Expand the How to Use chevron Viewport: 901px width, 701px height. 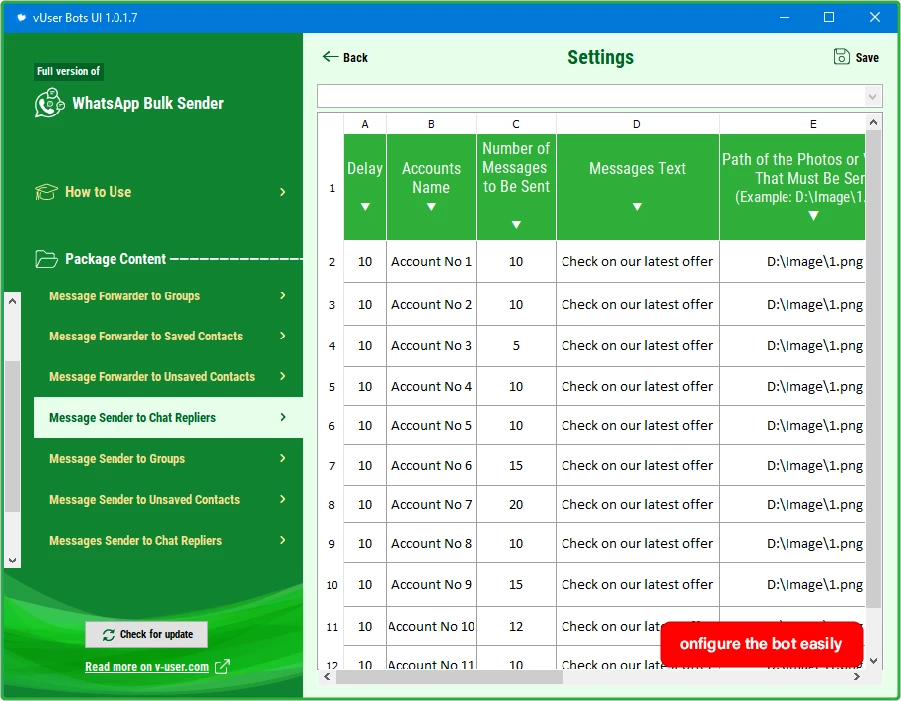[x=282, y=192]
